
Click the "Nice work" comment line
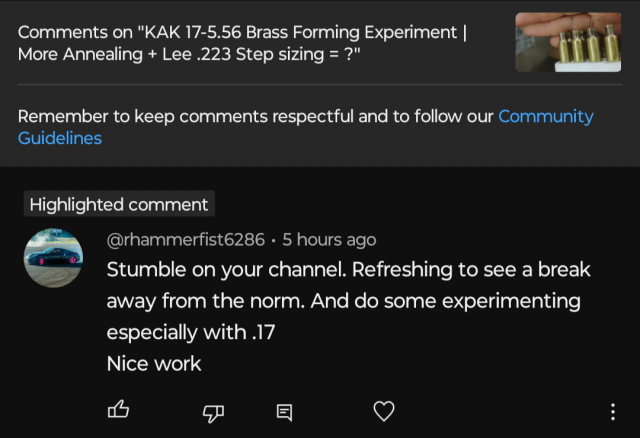tap(154, 364)
